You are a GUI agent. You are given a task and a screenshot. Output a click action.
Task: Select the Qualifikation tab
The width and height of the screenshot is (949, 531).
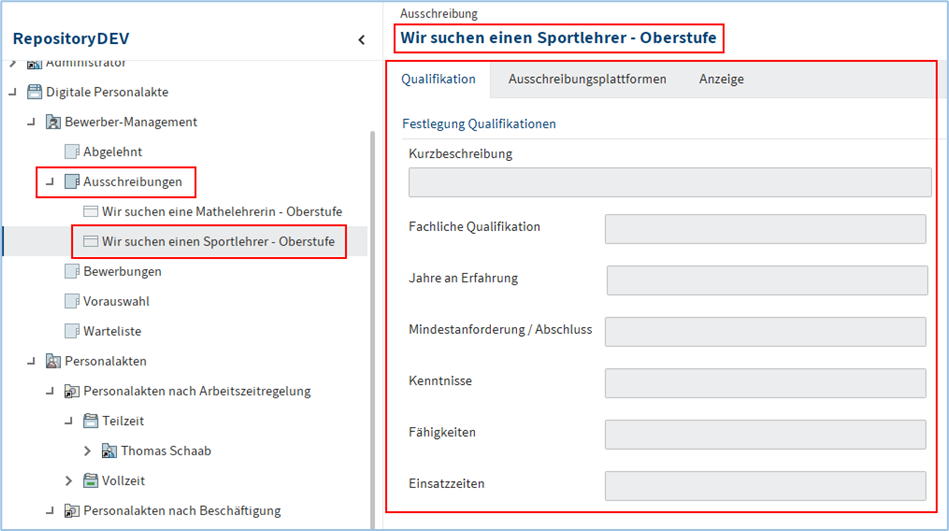pos(438,79)
